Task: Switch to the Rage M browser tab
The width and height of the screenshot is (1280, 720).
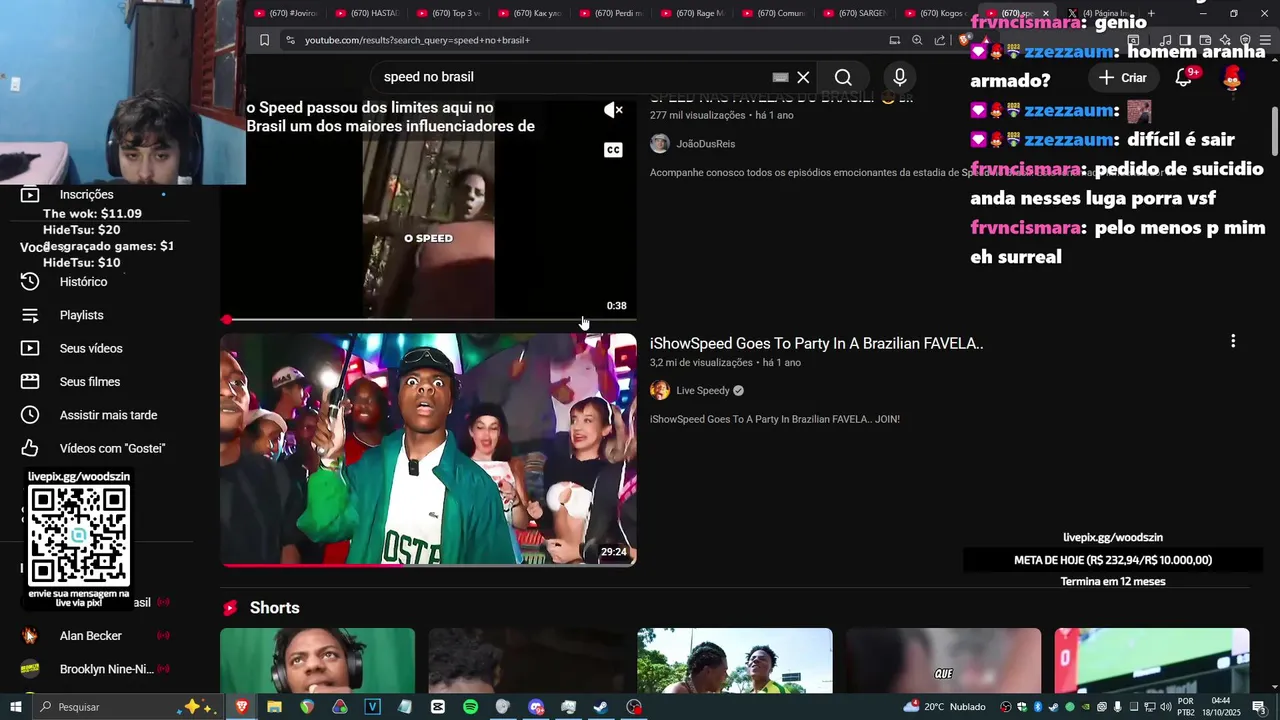Action: [692, 13]
